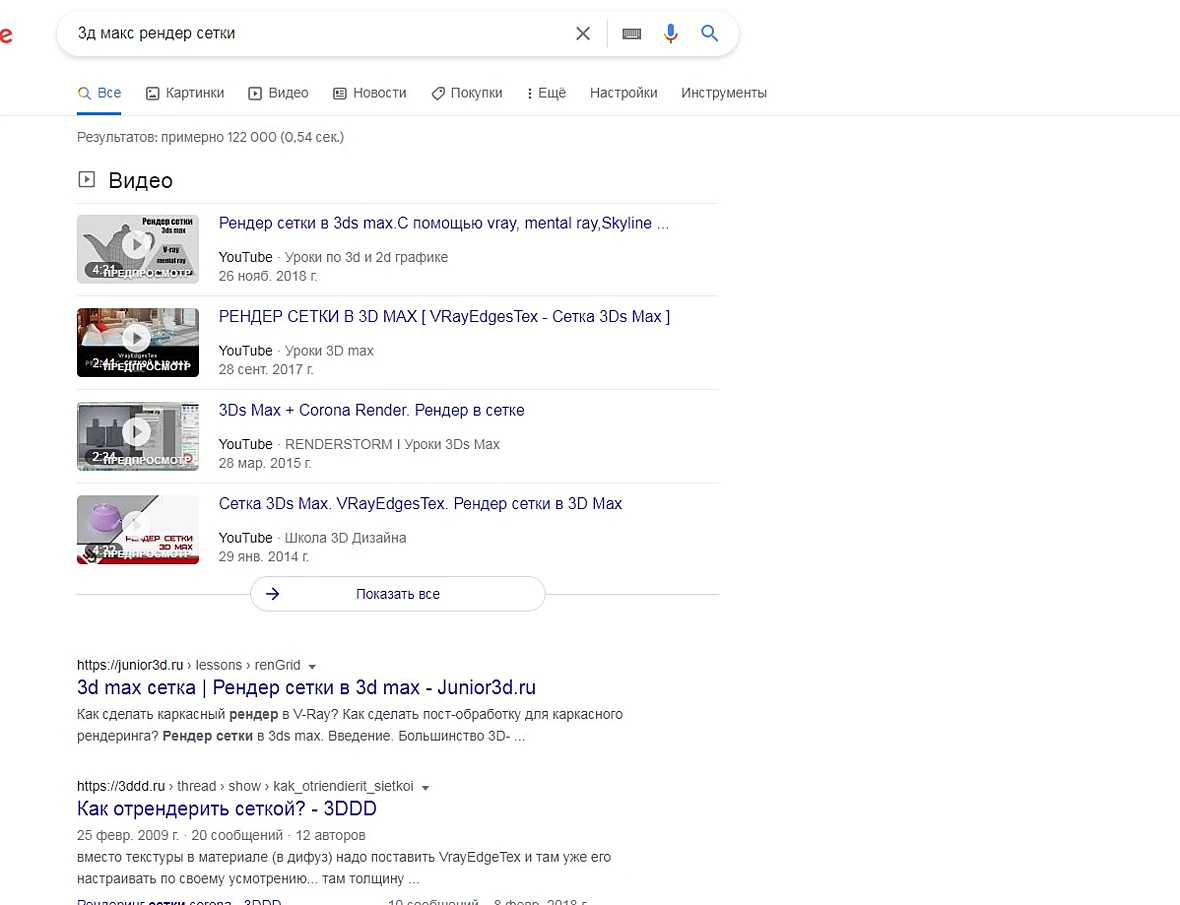The width and height of the screenshot is (1180, 905).
Task: Open Инструменты search tools
Action: click(x=724, y=93)
